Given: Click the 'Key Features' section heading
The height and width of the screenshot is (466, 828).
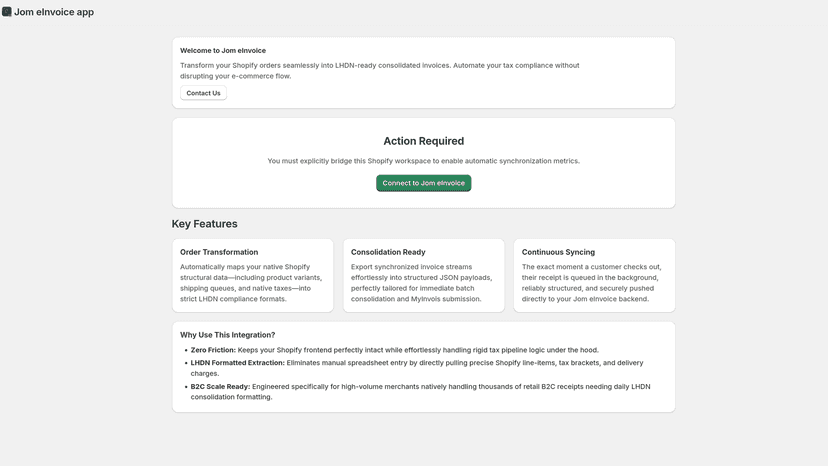Looking at the screenshot, I should click(x=204, y=224).
